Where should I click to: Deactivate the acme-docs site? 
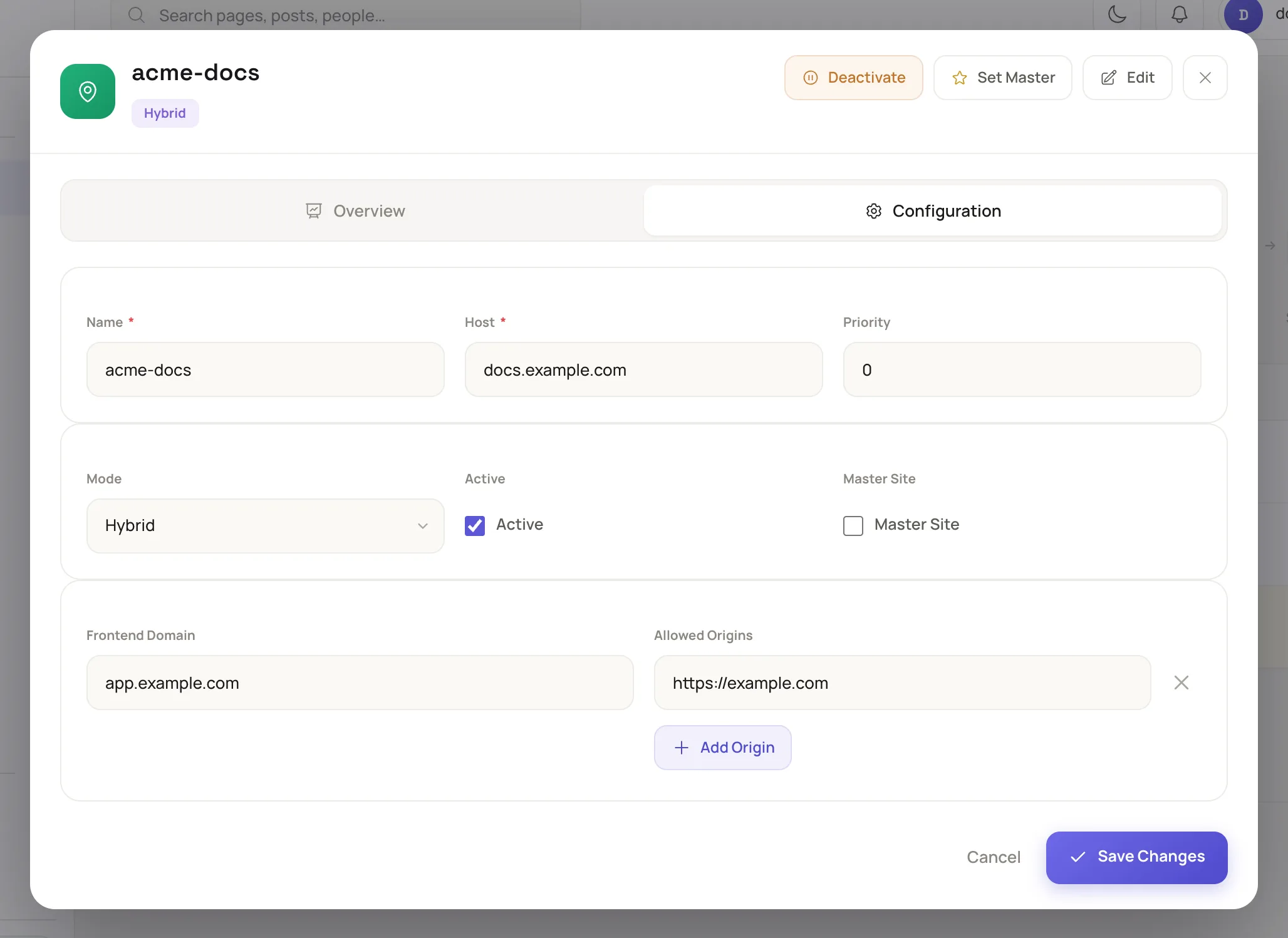coord(853,78)
